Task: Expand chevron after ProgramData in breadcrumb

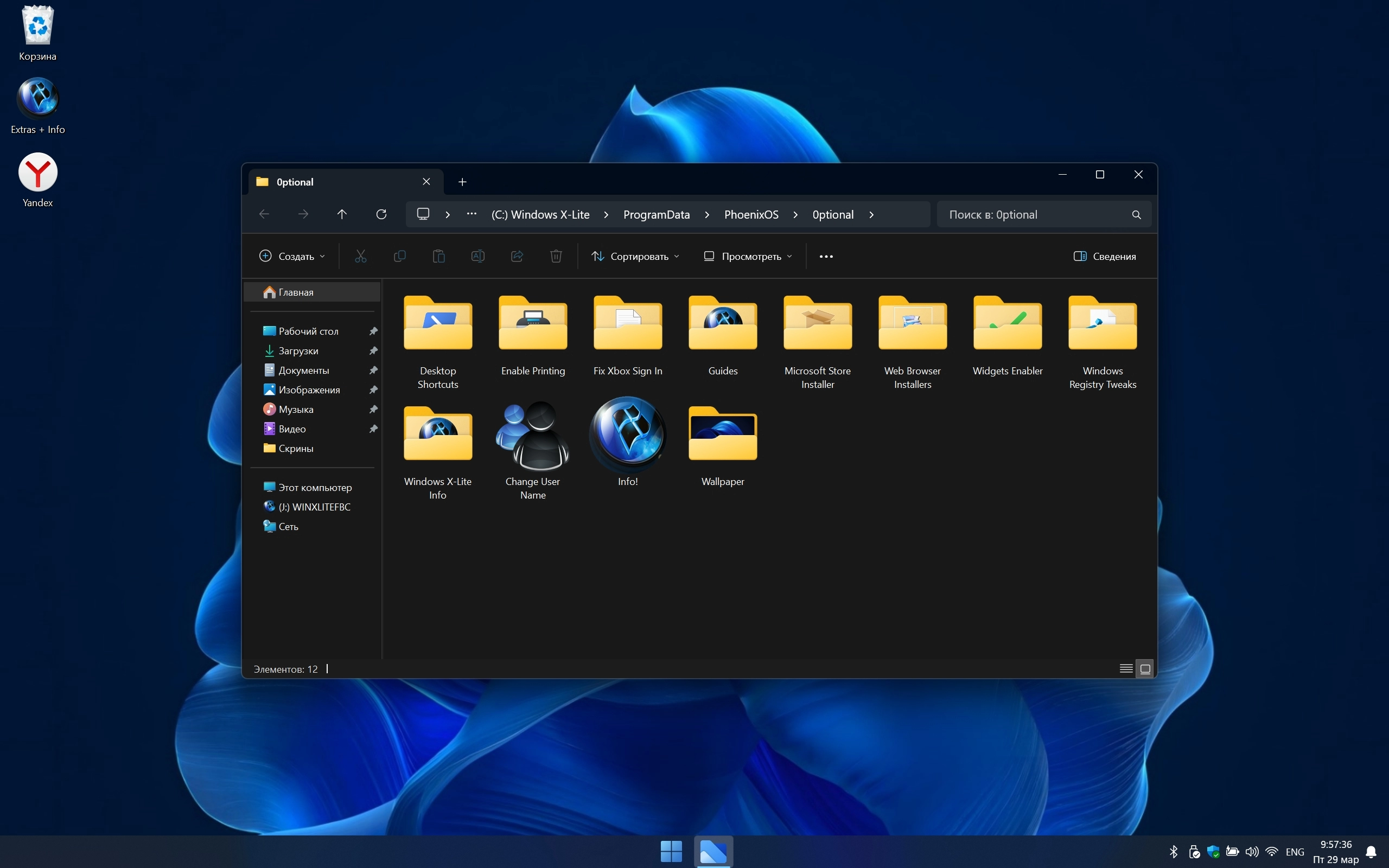Action: (707, 215)
